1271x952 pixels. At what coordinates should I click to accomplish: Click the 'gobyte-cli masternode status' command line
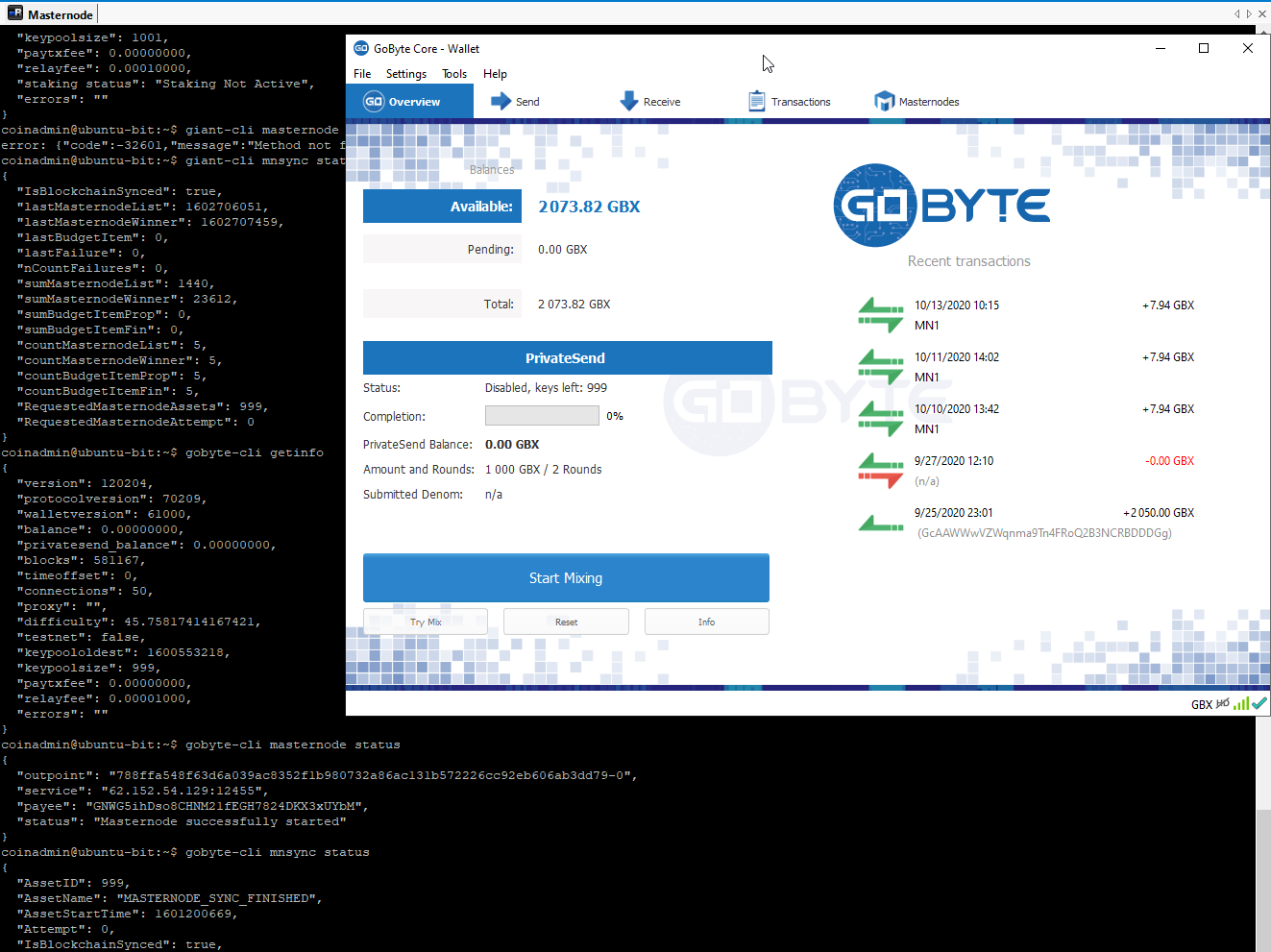coord(293,745)
